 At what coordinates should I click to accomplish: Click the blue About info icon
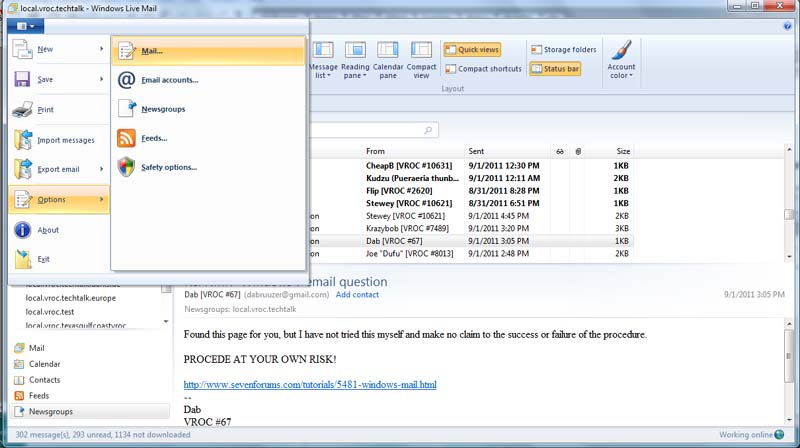tap(22, 230)
